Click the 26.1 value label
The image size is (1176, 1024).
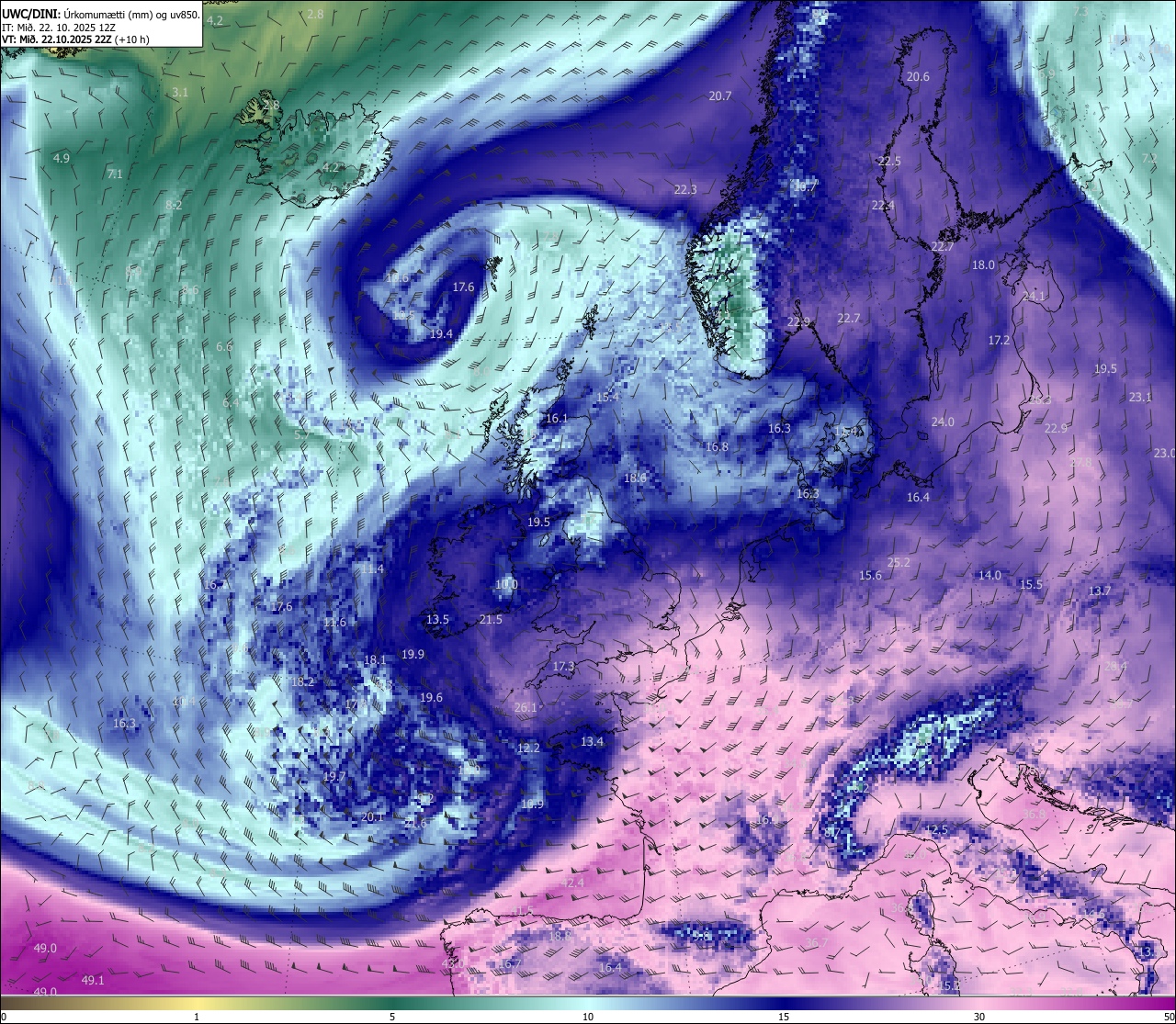click(526, 708)
